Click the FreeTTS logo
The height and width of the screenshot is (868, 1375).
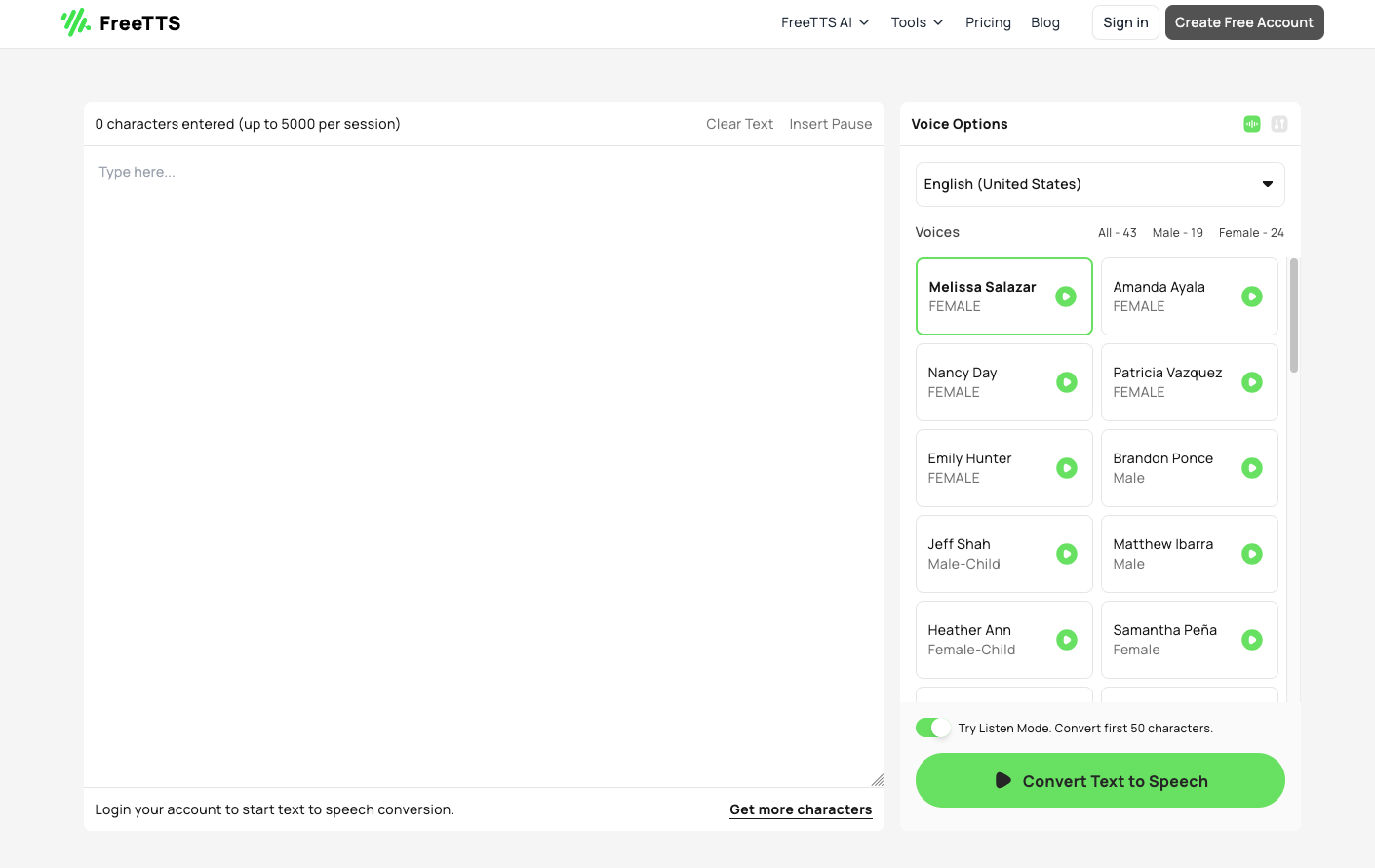pos(121,22)
